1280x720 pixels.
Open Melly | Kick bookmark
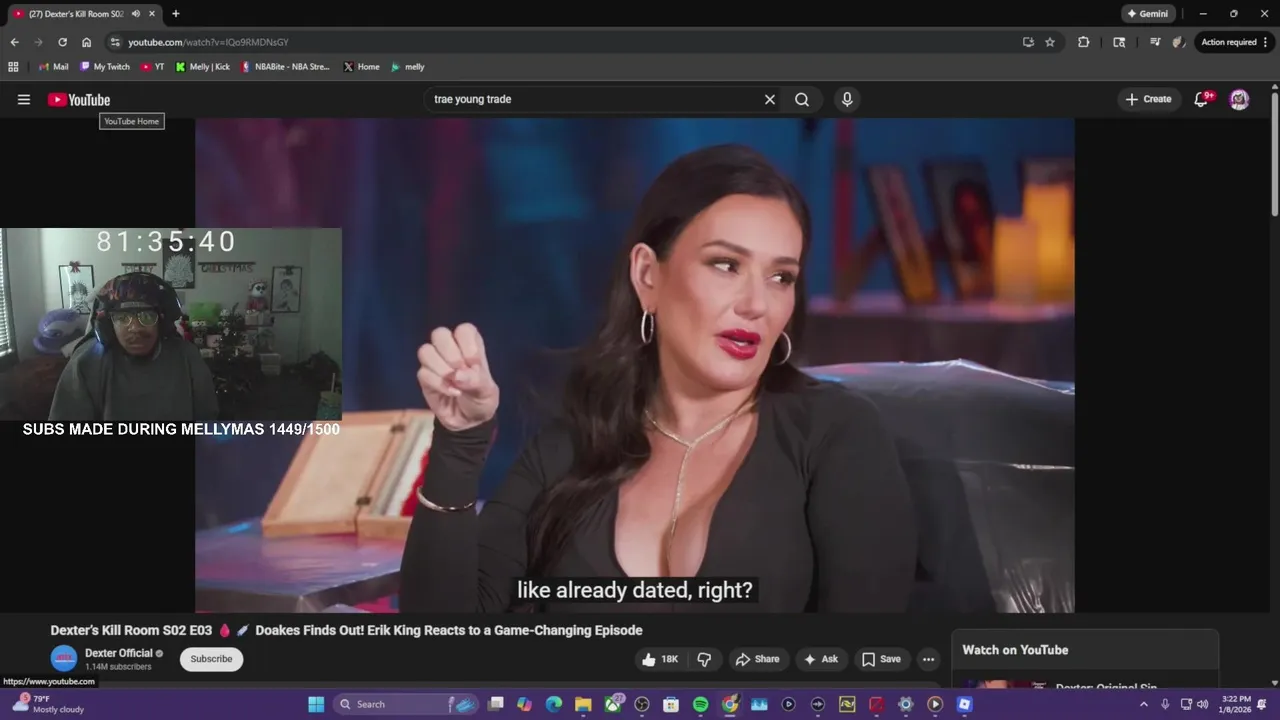203,67
